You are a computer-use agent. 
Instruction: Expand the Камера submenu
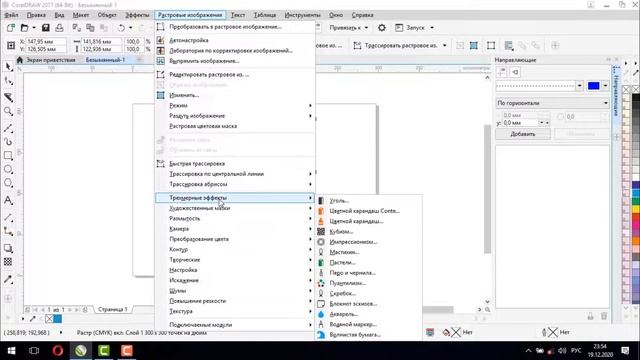235,229
